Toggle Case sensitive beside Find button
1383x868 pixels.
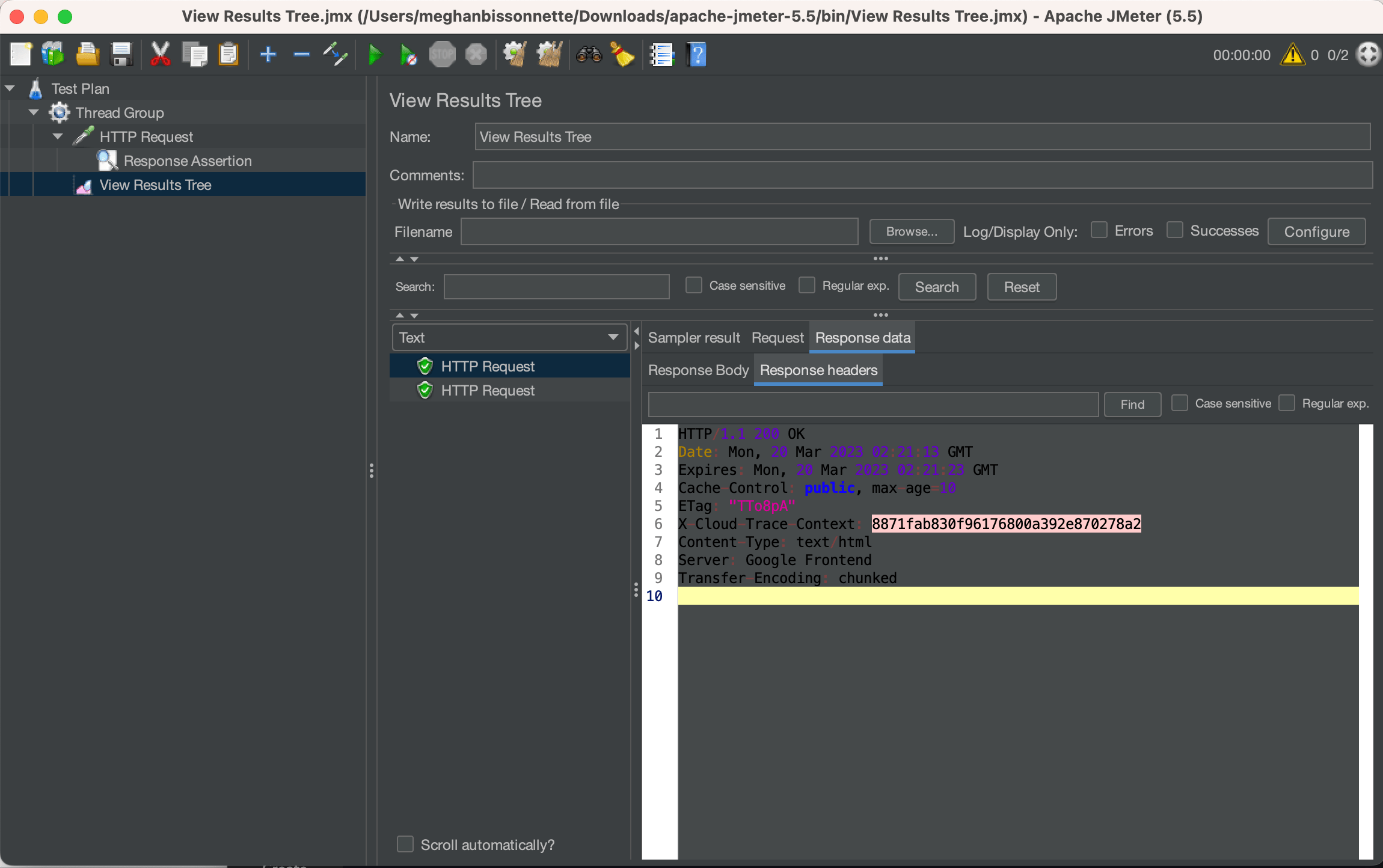pos(1180,403)
